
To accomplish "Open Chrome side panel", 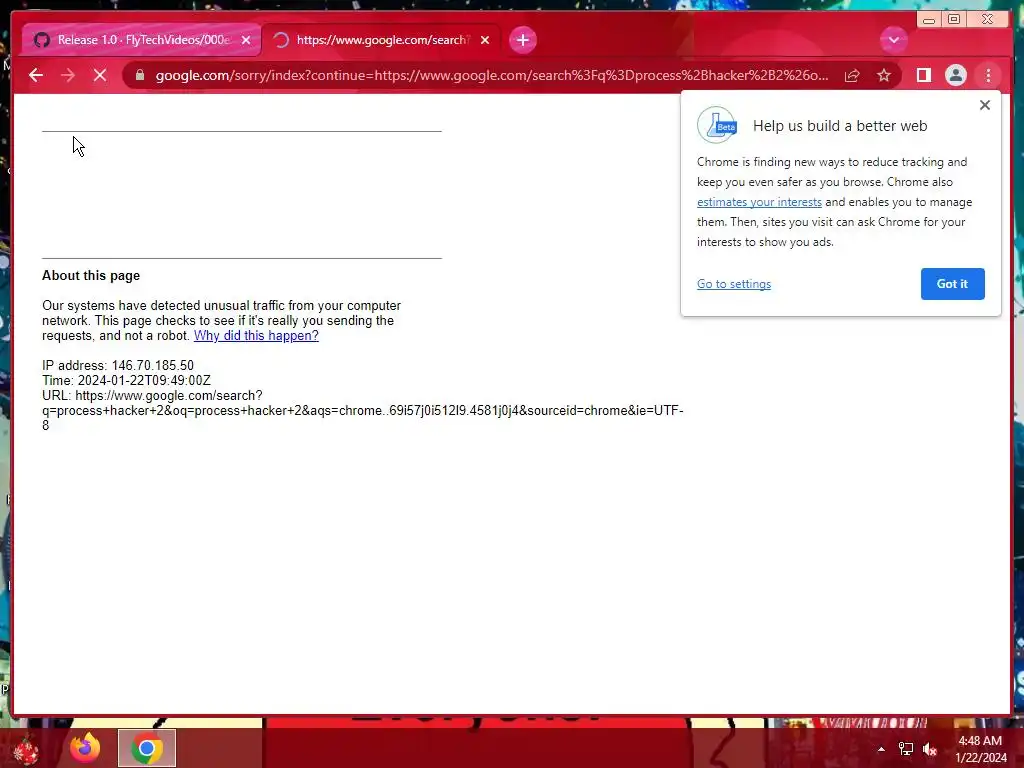I will [923, 75].
